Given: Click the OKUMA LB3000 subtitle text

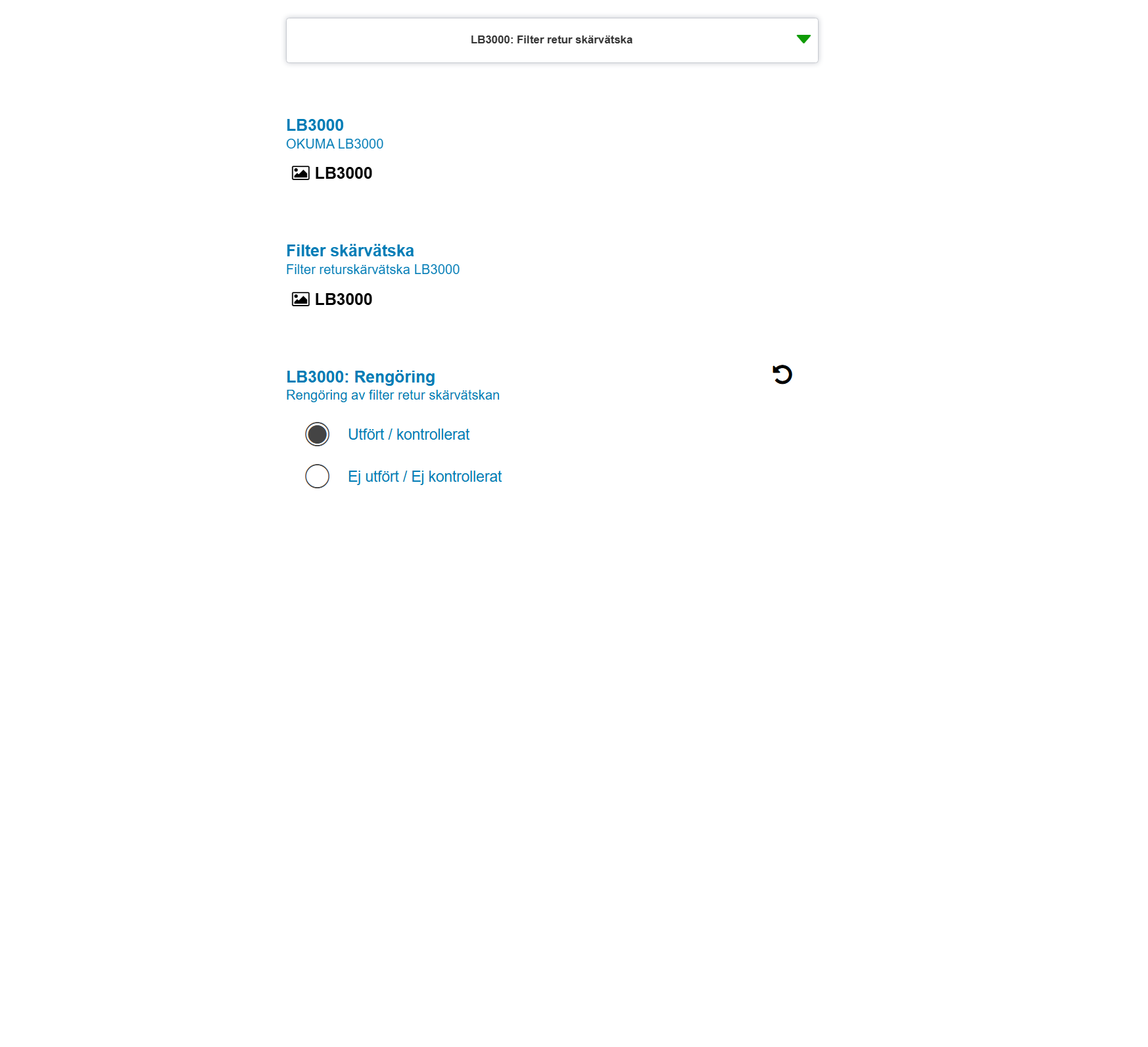Looking at the screenshot, I should [335, 144].
